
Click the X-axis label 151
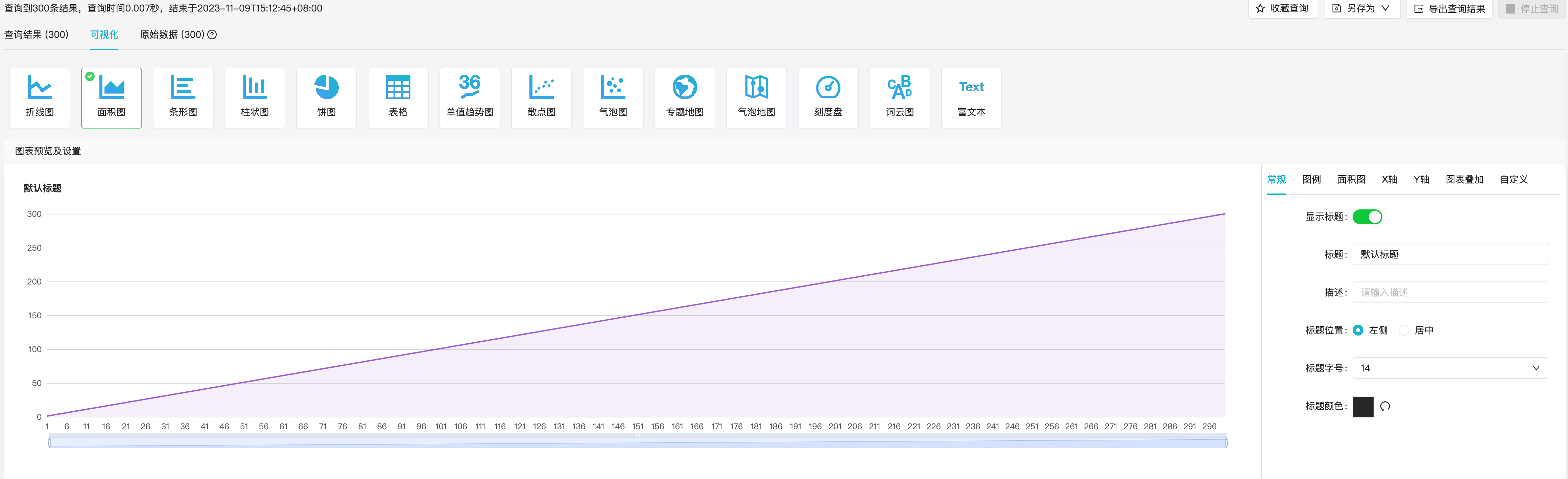point(637,427)
